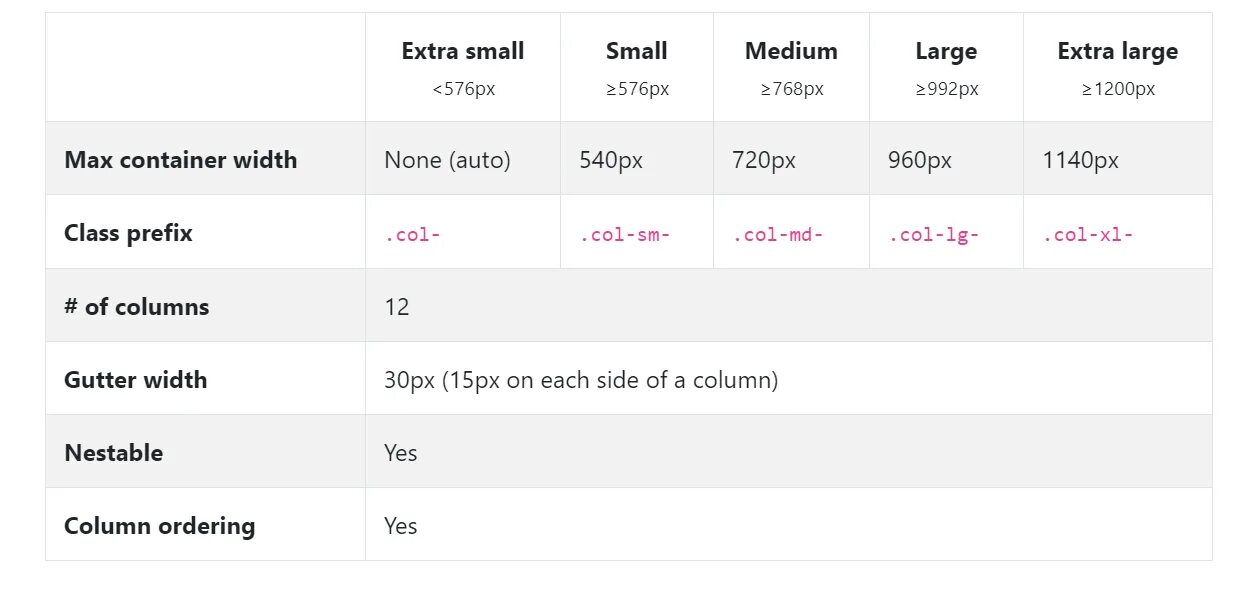This screenshot has height=596, width=1253.
Task: Click the Medium column header
Action: coord(791,52)
